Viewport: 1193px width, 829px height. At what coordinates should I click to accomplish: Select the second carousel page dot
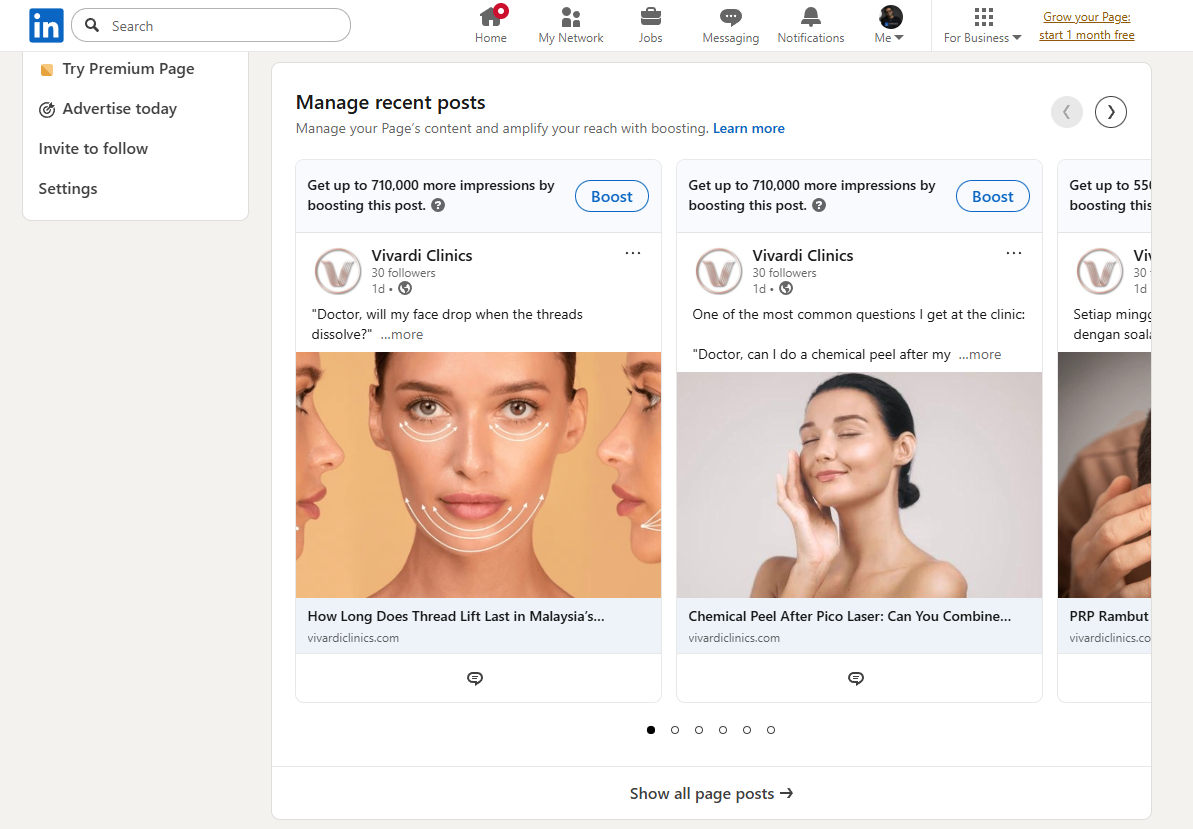[x=675, y=730]
